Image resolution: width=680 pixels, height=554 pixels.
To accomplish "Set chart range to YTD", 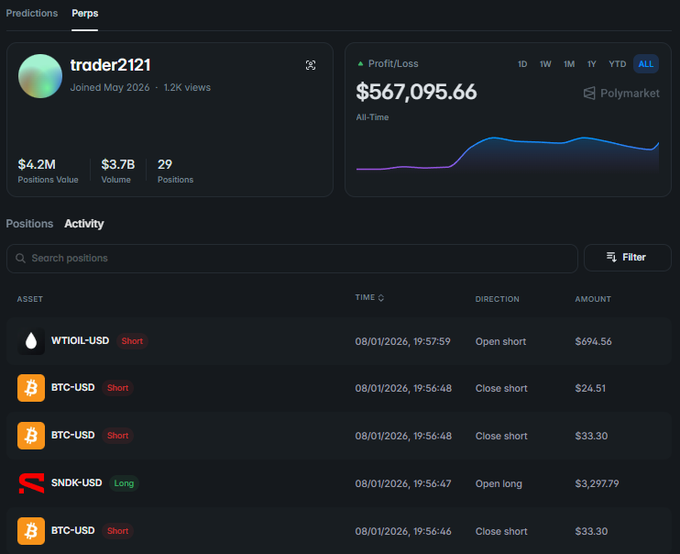I will tap(617, 64).
